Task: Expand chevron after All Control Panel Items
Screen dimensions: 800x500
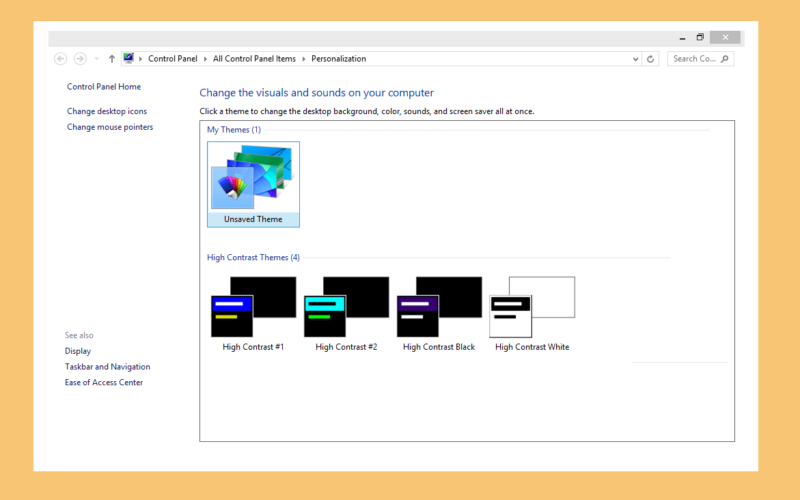Action: [304, 59]
